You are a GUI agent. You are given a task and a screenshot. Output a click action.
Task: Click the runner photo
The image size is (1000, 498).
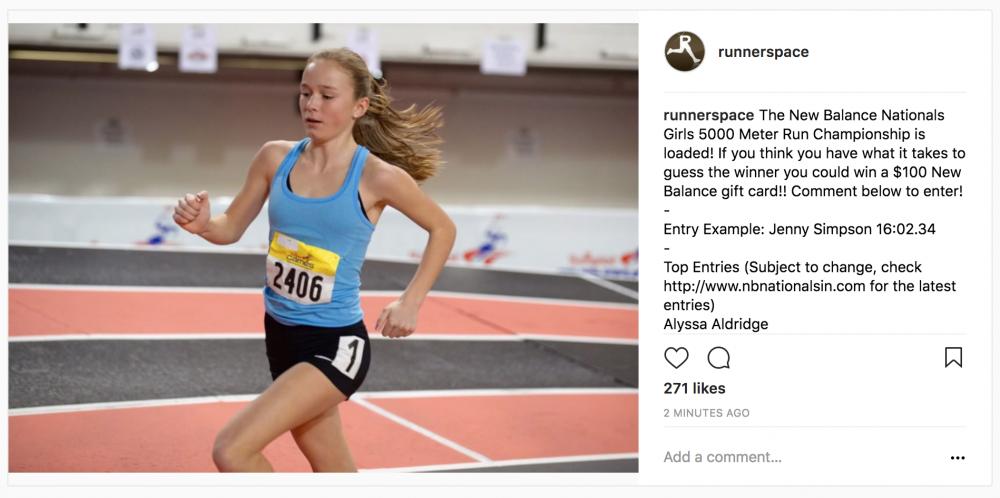[x=323, y=247]
